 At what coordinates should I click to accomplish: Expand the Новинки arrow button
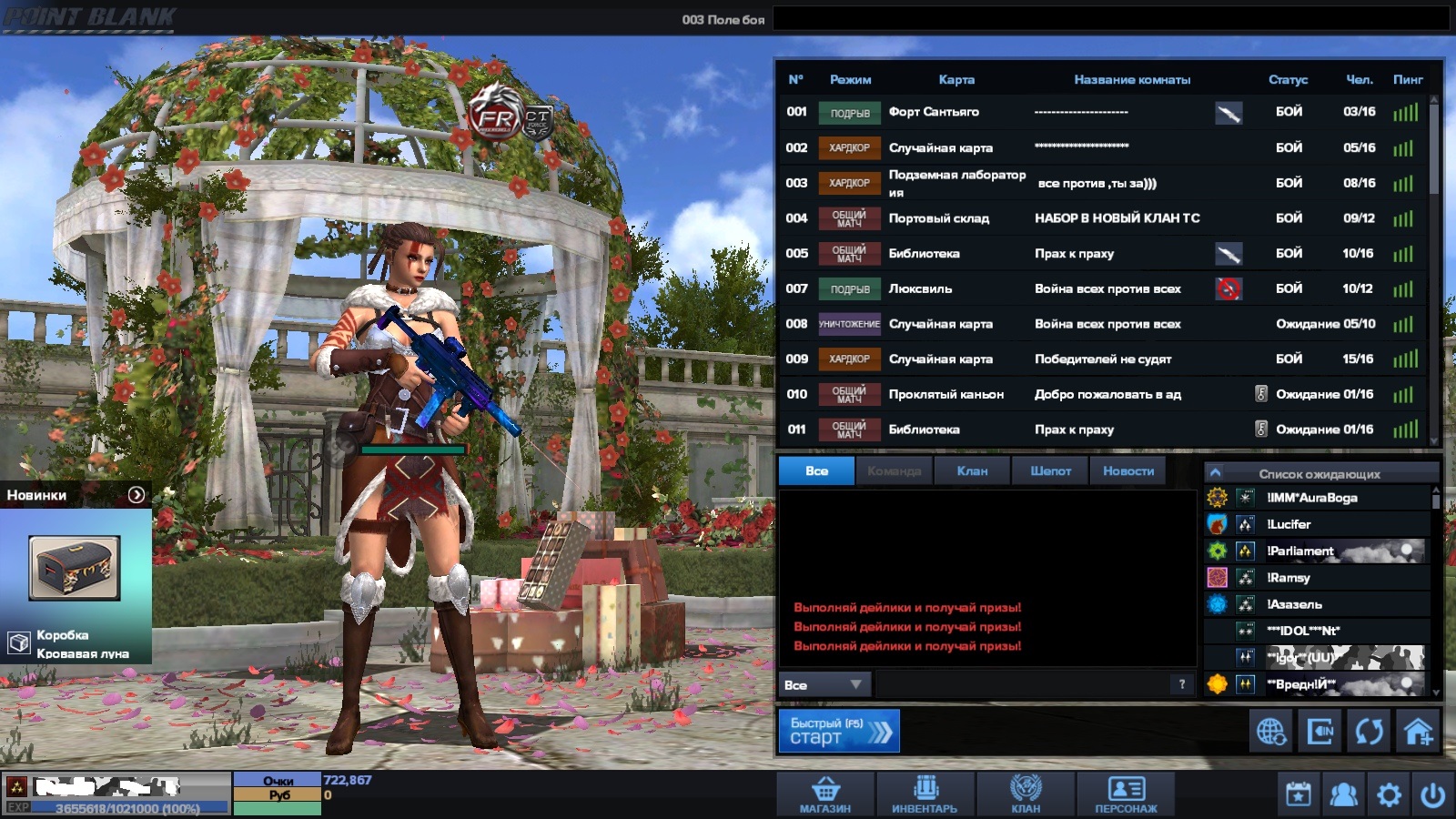pos(136,494)
